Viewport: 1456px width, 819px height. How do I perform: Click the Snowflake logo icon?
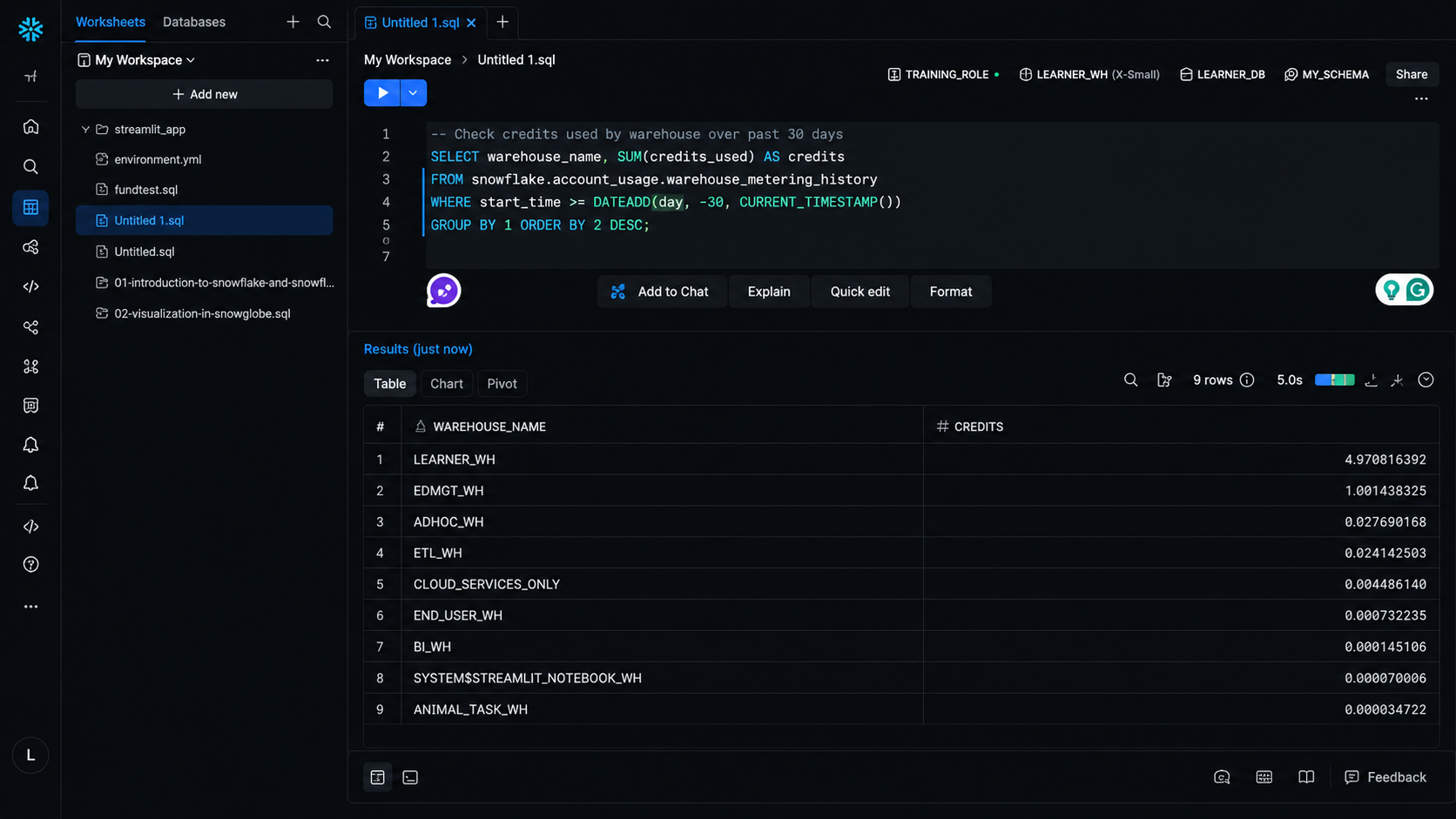point(30,30)
